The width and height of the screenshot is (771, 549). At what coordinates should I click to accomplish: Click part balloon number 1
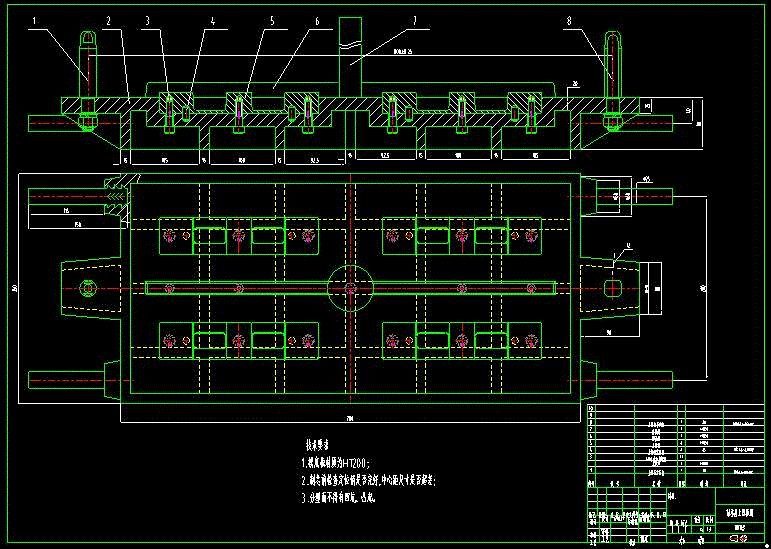point(34,21)
